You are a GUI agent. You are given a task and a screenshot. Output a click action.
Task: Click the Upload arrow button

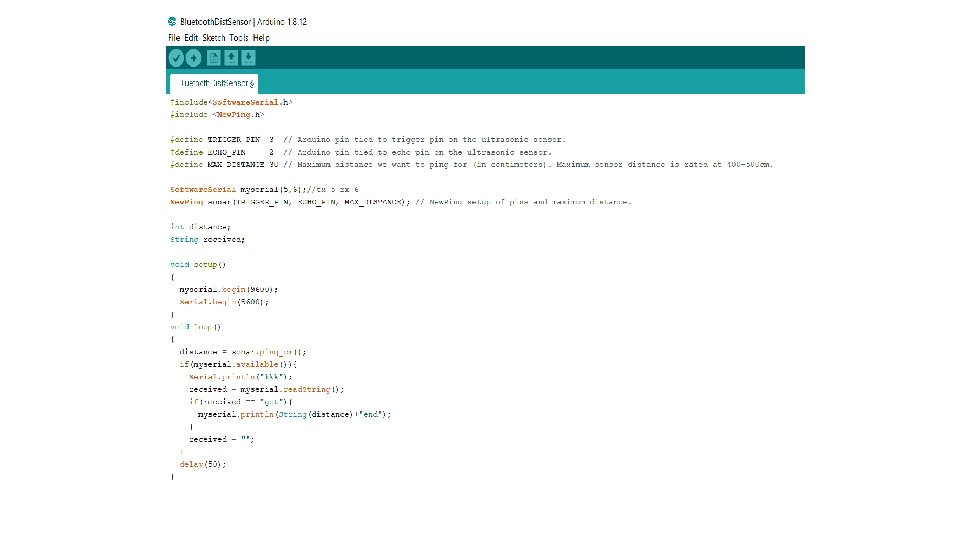193,58
